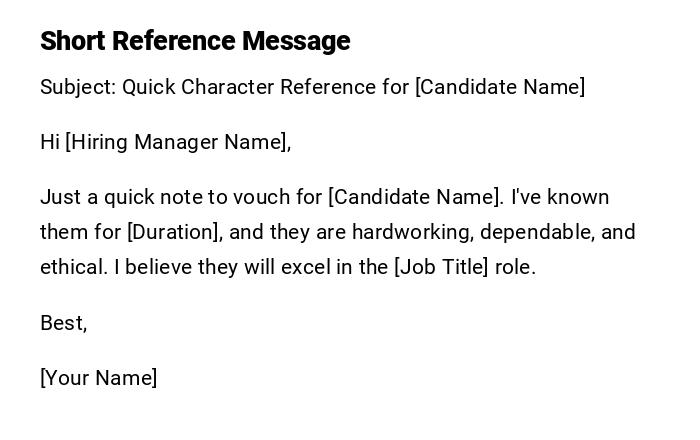
Task: Click the closing word Best
Action: [x=62, y=323]
